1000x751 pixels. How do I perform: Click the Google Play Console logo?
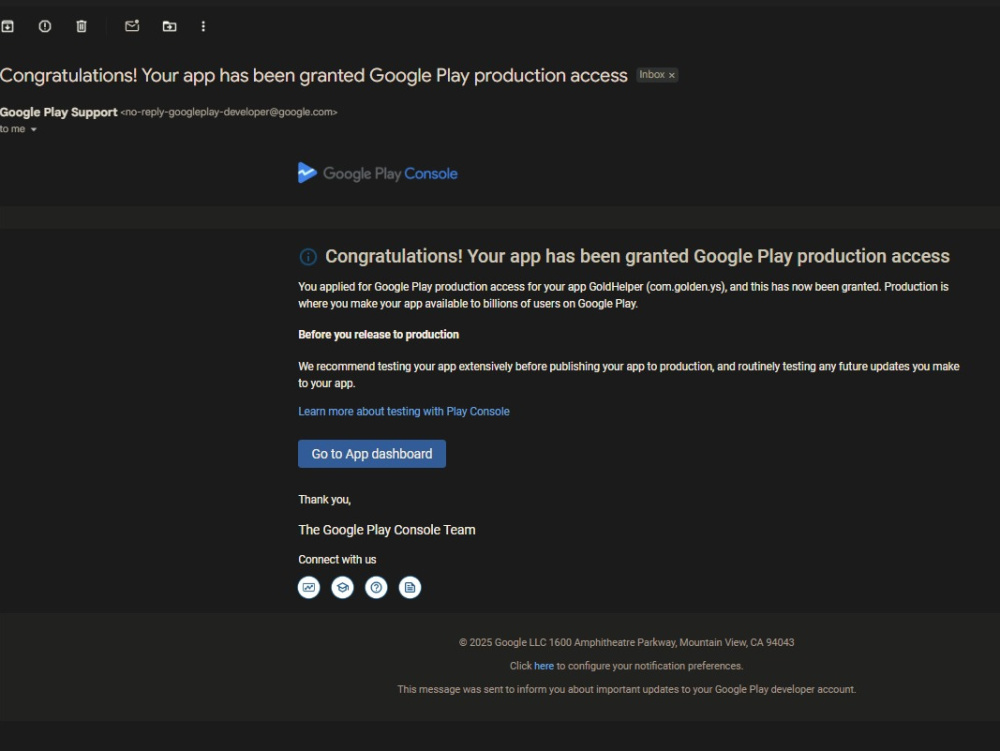378,173
